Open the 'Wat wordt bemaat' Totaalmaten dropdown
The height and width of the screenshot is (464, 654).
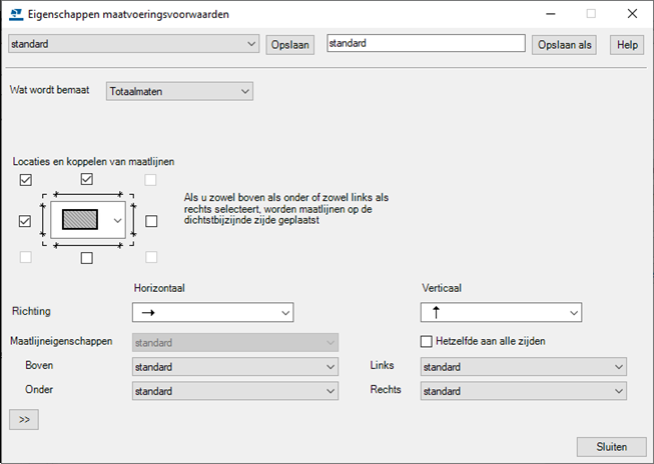click(180, 92)
